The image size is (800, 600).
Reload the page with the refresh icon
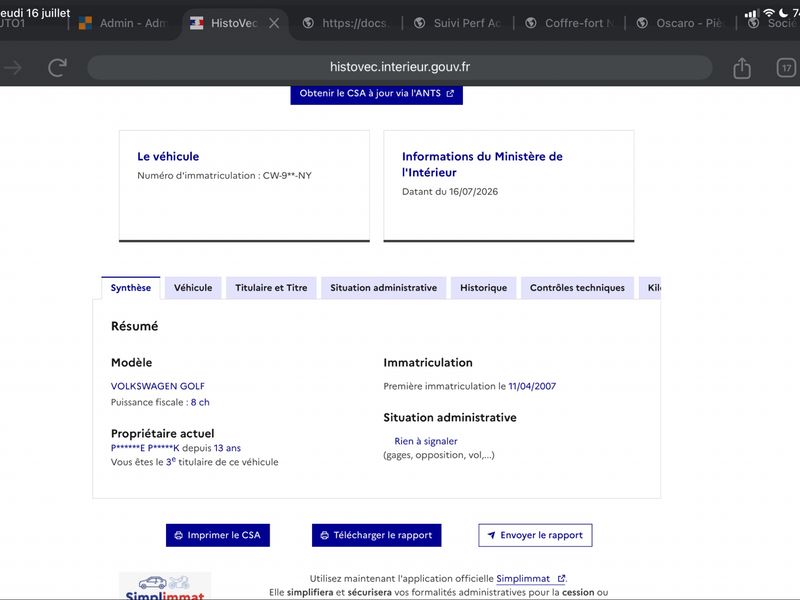click(58, 67)
